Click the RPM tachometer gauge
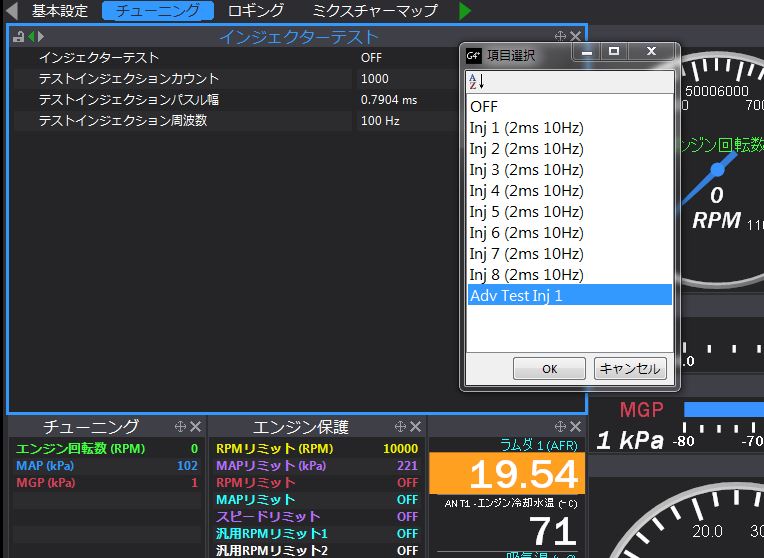This screenshot has height=558, width=764. click(721, 168)
